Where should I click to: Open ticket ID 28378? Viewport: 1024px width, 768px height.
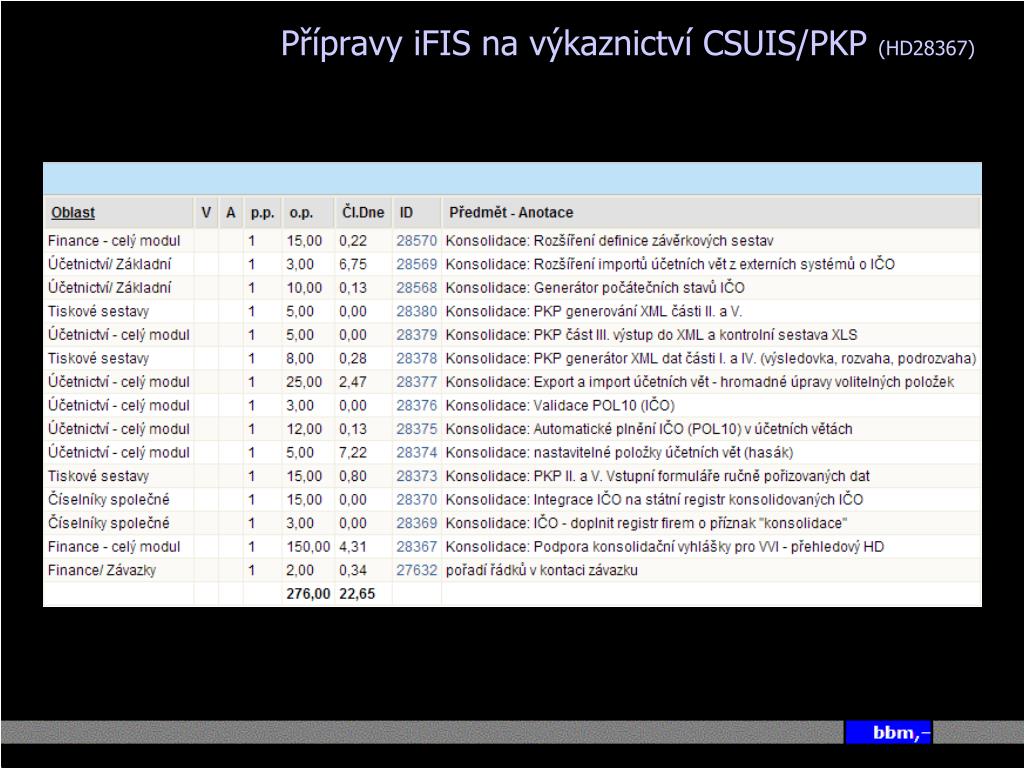[x=416, y=359]
